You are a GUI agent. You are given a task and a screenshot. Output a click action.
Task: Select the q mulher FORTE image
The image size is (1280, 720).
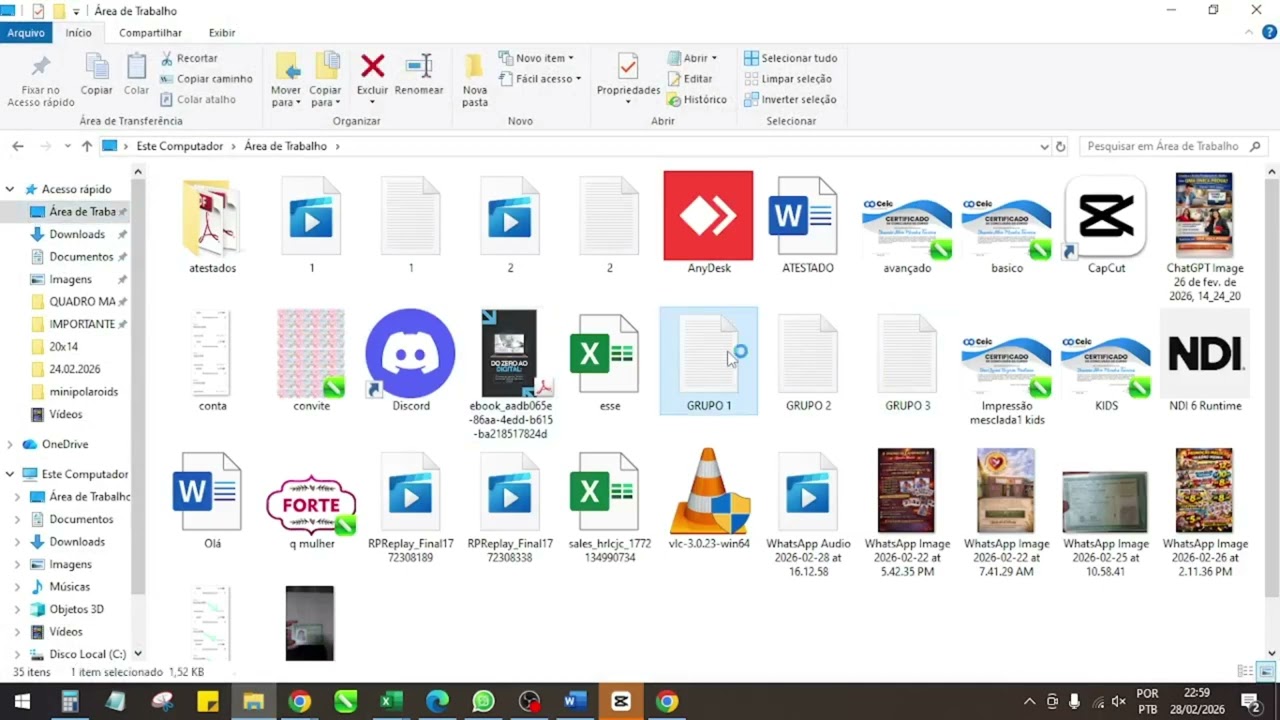311,504
